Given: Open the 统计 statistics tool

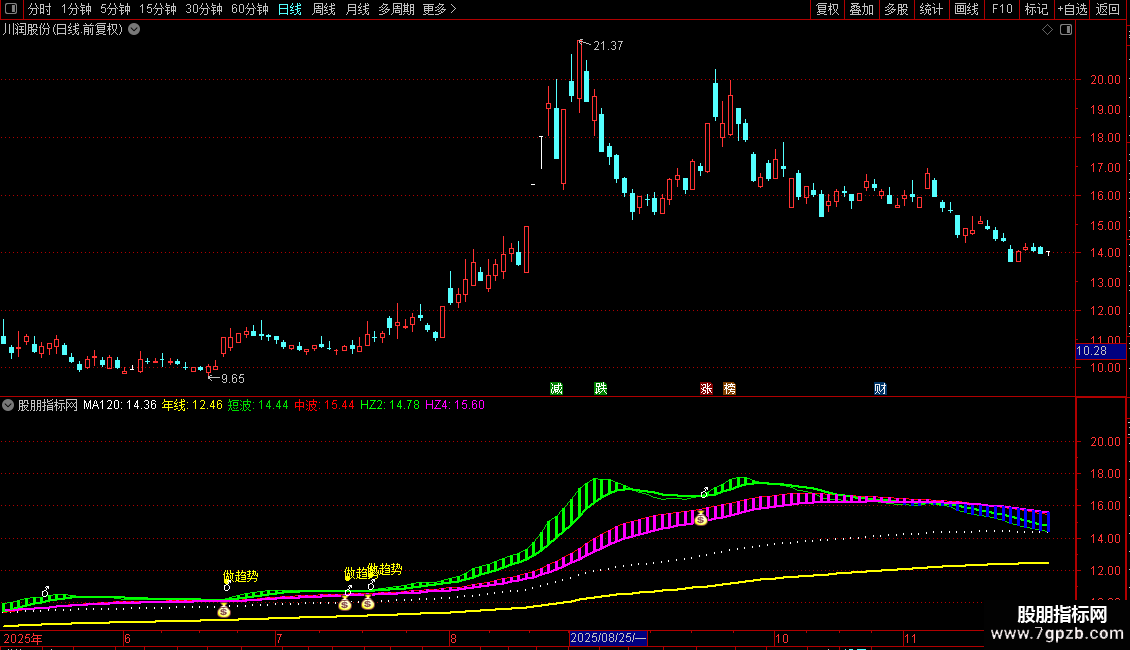Looking at the screenshot, I should pyautogui.click(x=931, y=9).
